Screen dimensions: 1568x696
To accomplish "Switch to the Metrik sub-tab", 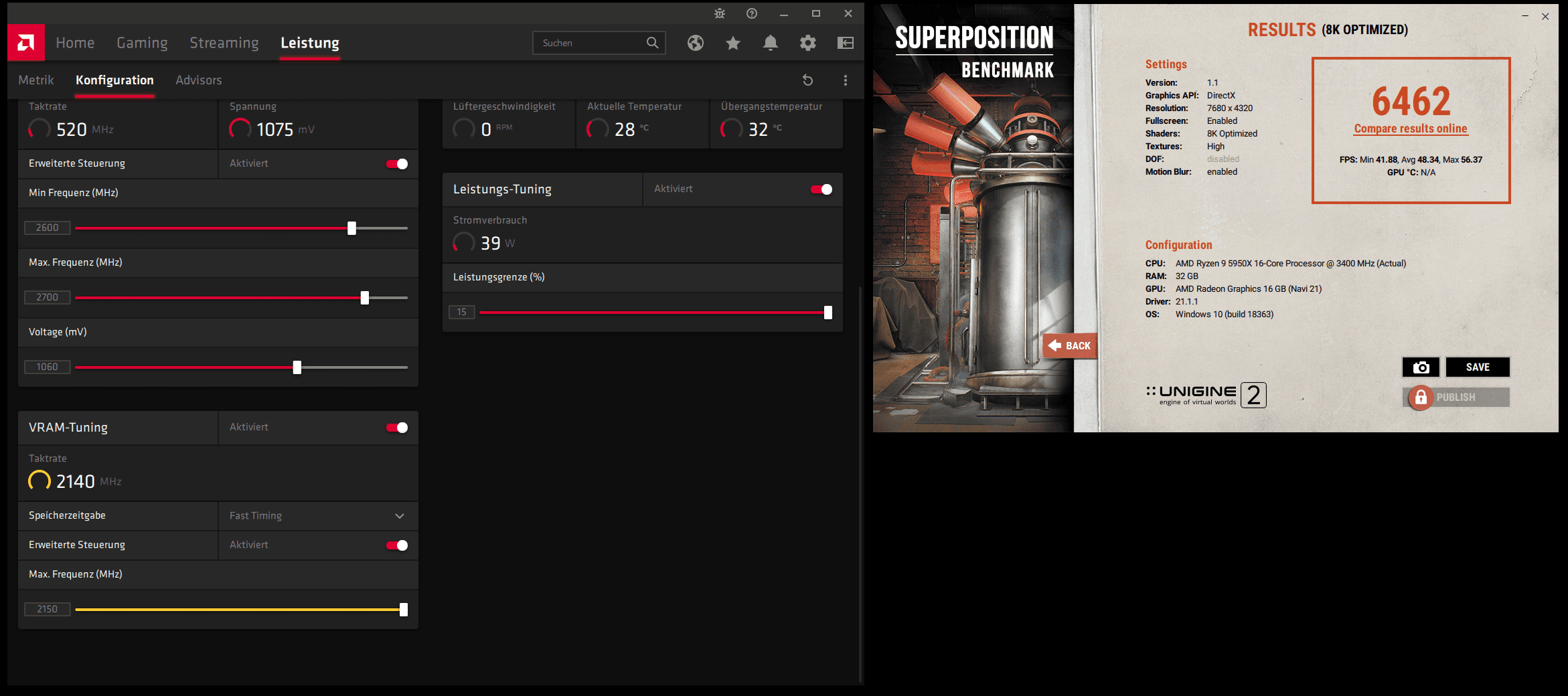I will click(x=36, y=80).
